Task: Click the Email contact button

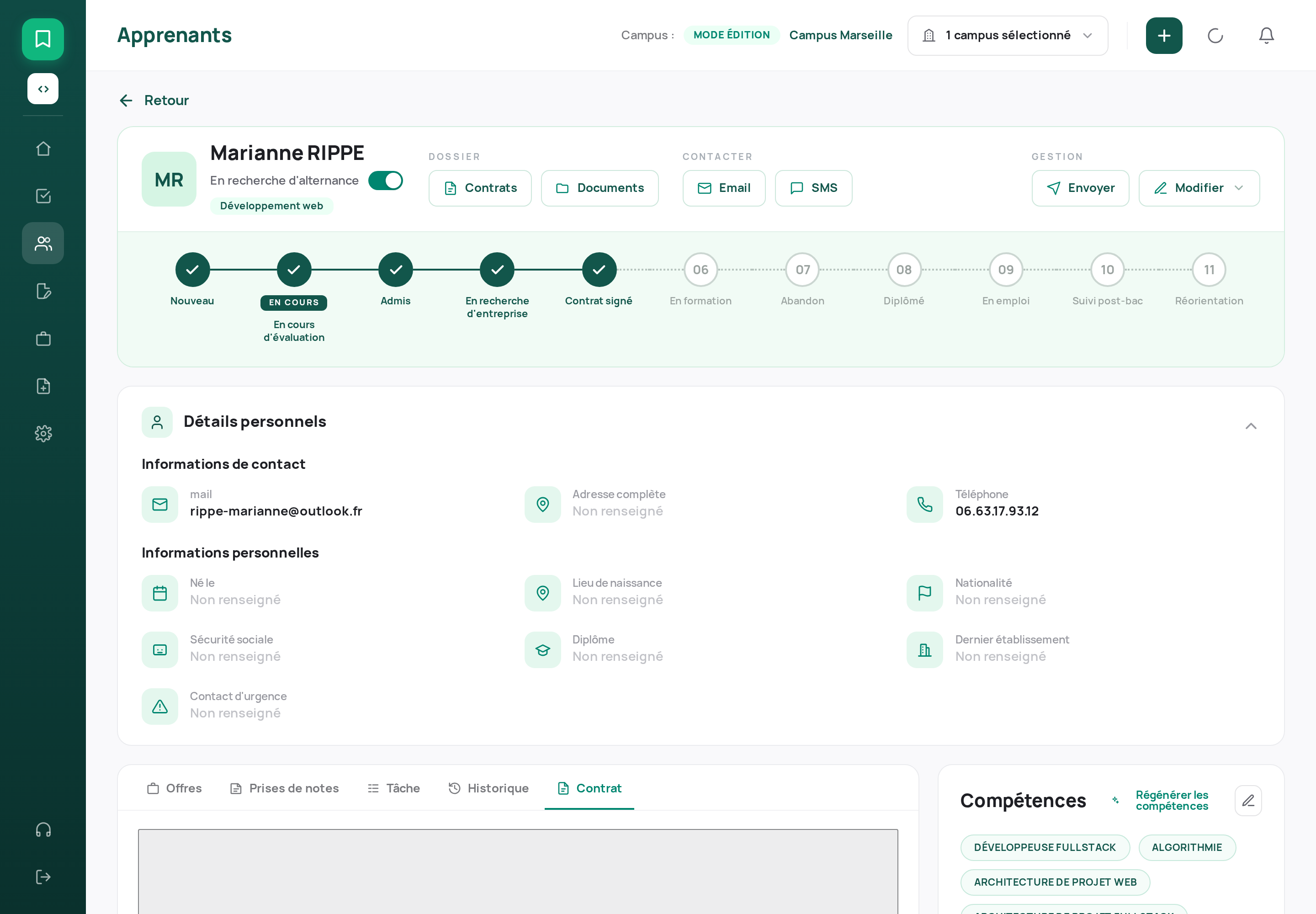Action: (x=724, y=188)
